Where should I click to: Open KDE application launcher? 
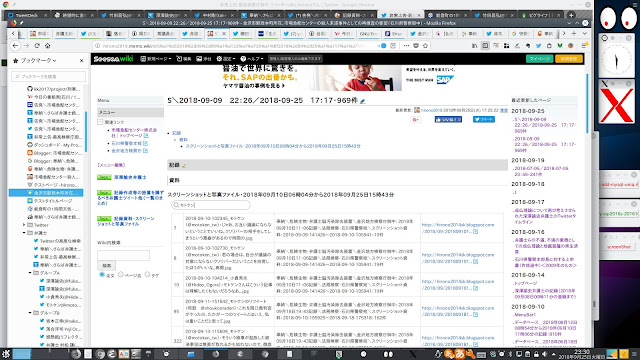point(6,354)
